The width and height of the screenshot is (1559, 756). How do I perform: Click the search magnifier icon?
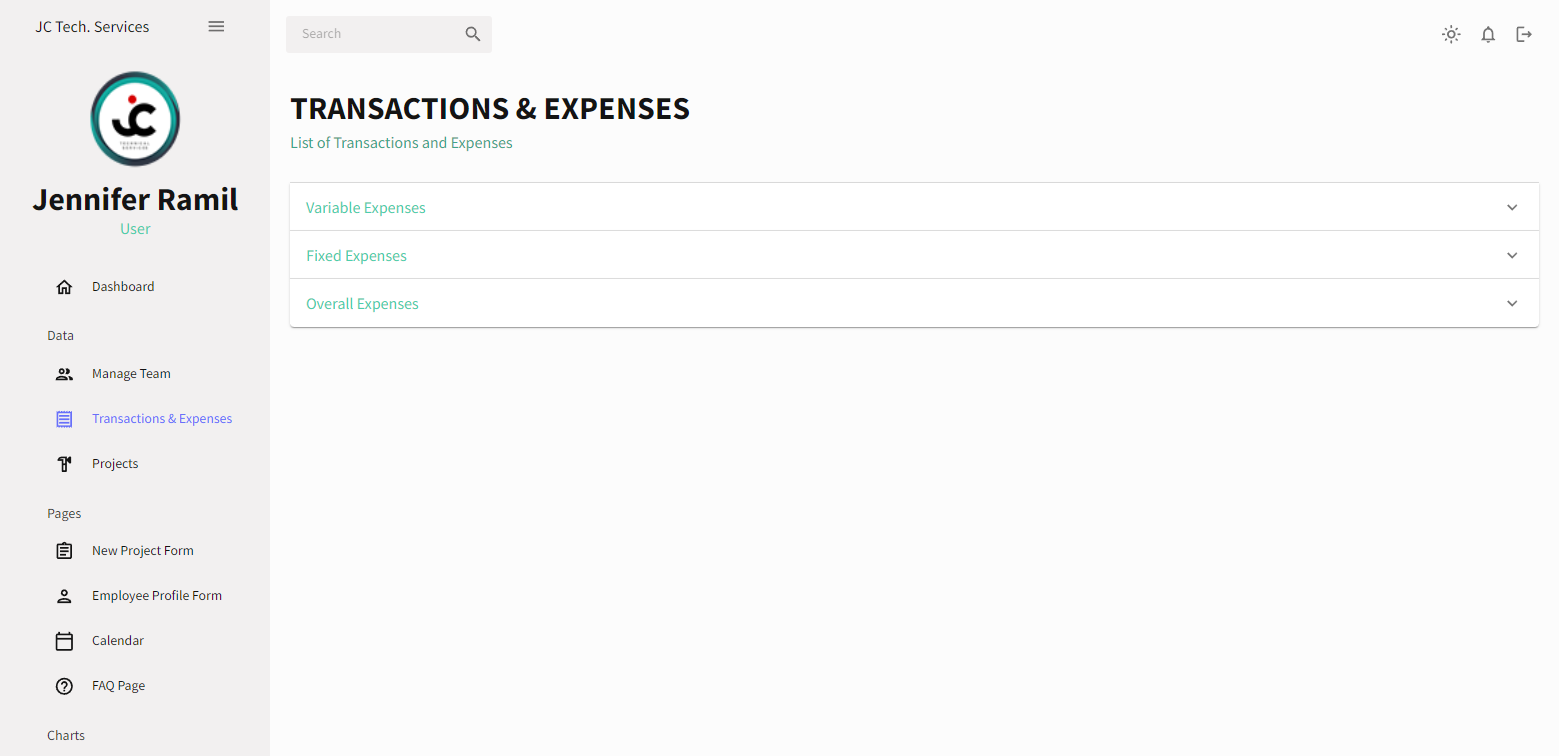click(x=473, y=34)
